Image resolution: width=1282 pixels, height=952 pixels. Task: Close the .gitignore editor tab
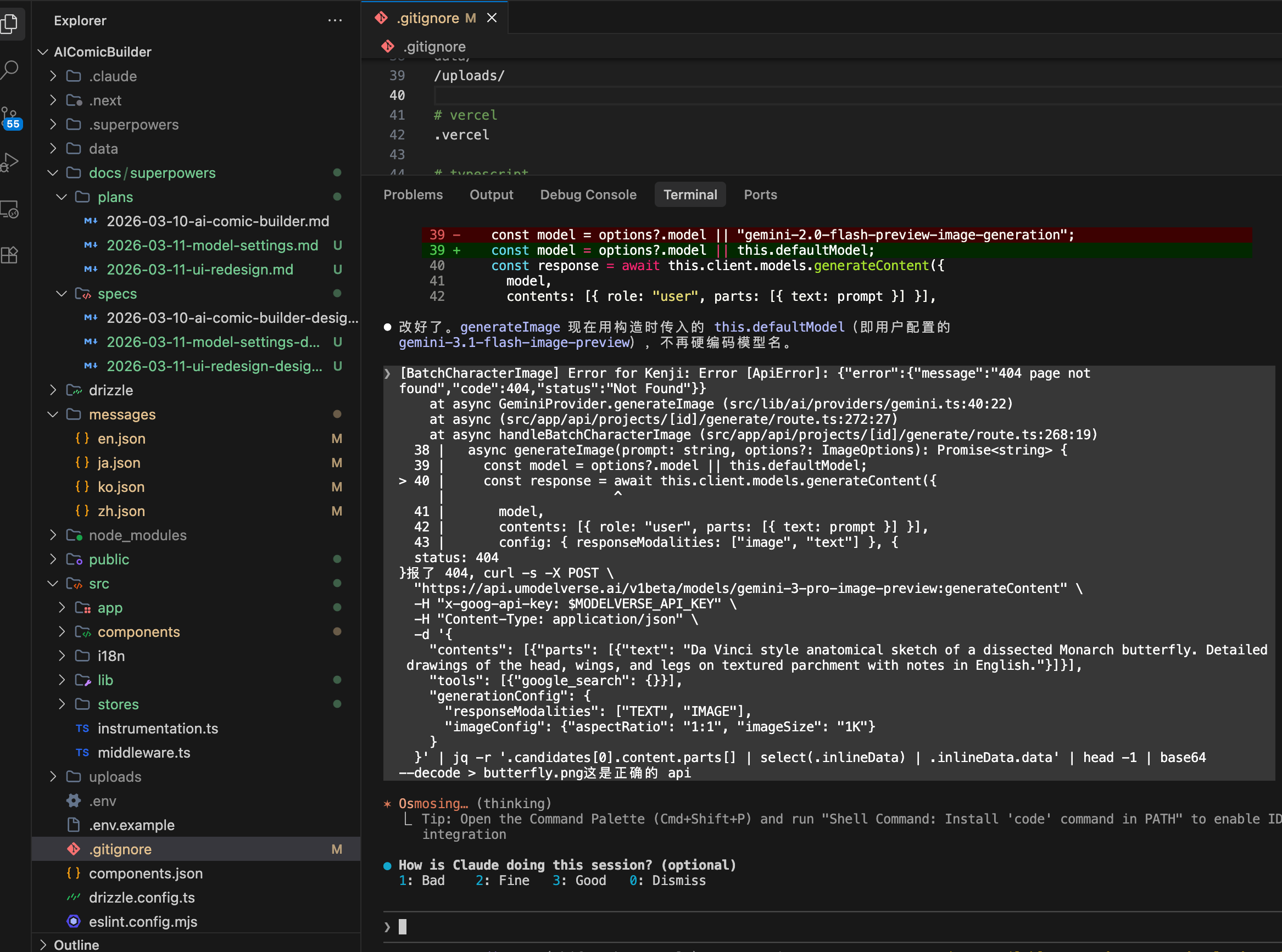pyautogui.click(x=492, y=18)
